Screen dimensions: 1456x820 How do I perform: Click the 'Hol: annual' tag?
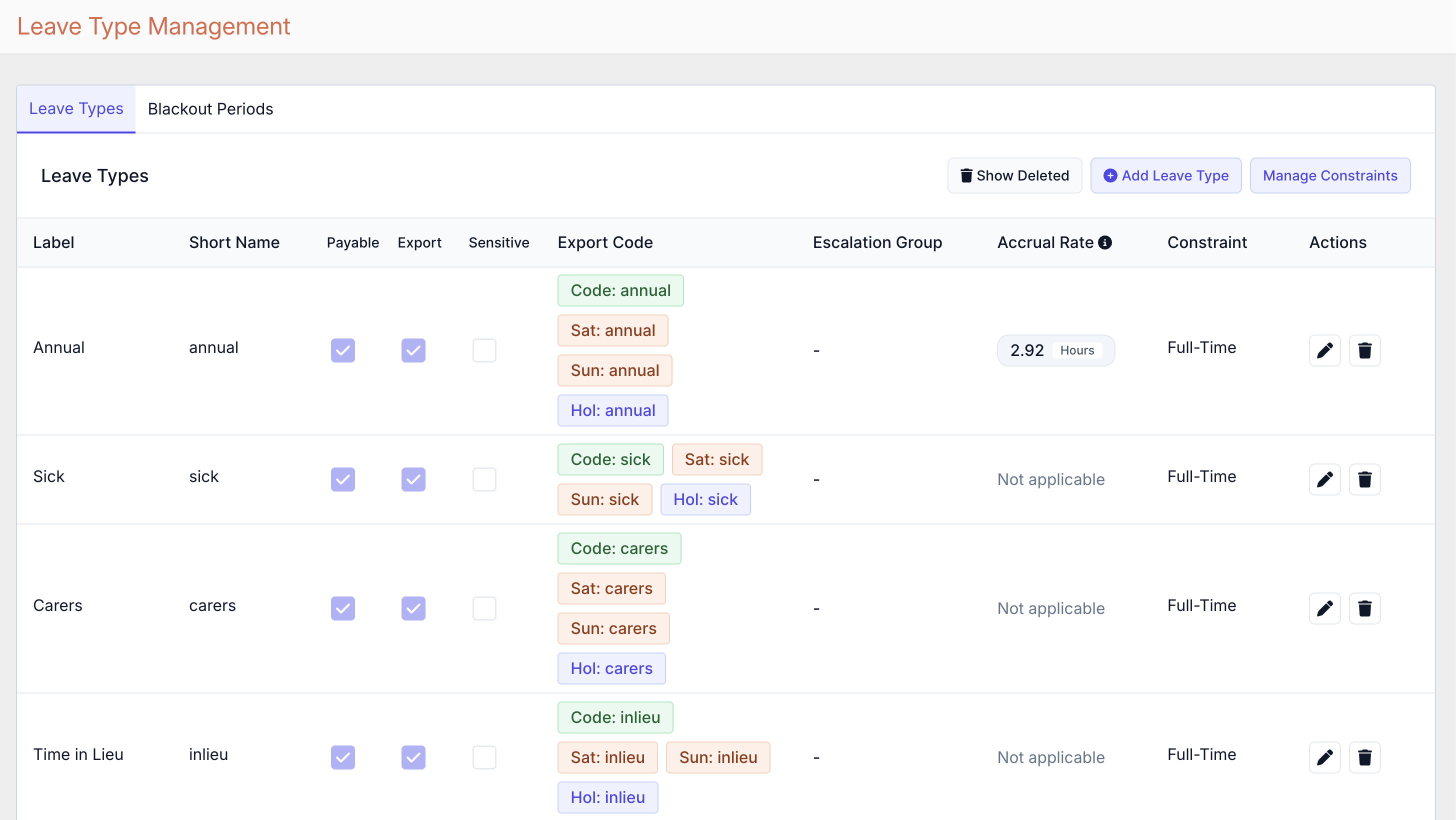click(x=612, y=410)
